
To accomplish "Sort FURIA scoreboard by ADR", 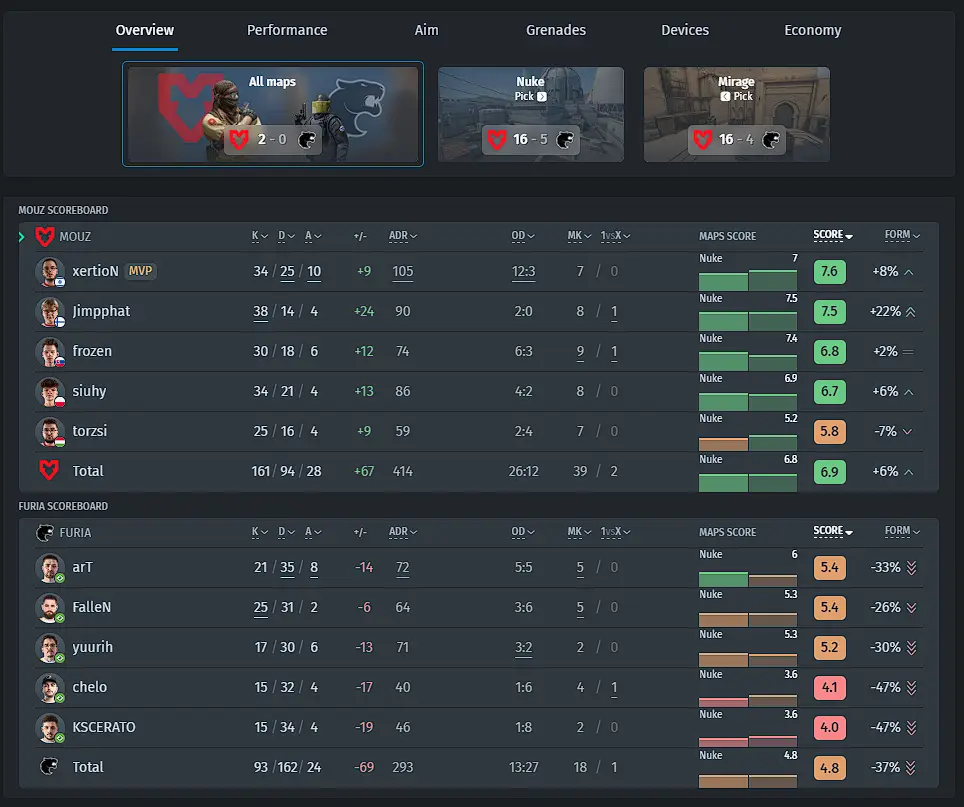I will 403,532.
